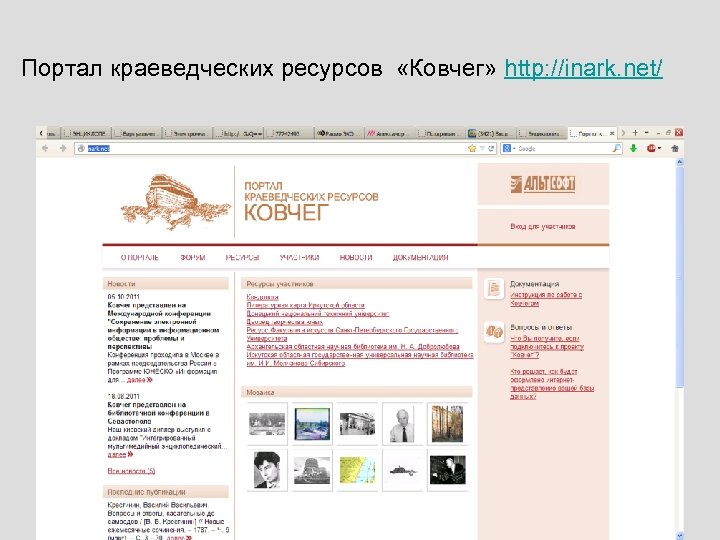The height and width of the screenshot is (540, 720).
Task: Switch to the 77742466 tab
Action: coord(288,134)
